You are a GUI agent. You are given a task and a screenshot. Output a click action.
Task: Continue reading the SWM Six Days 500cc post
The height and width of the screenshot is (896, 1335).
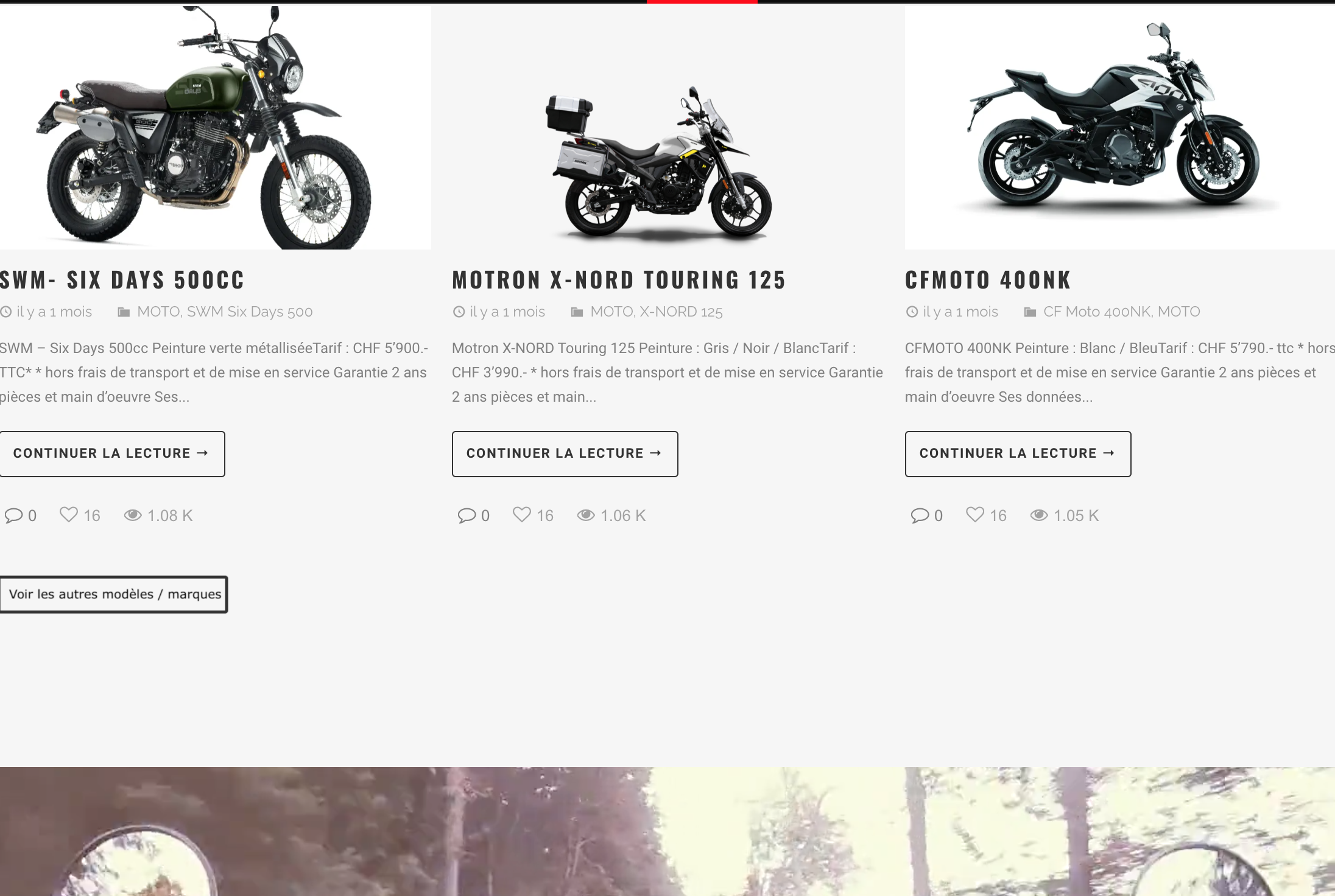tap(112, 454)
